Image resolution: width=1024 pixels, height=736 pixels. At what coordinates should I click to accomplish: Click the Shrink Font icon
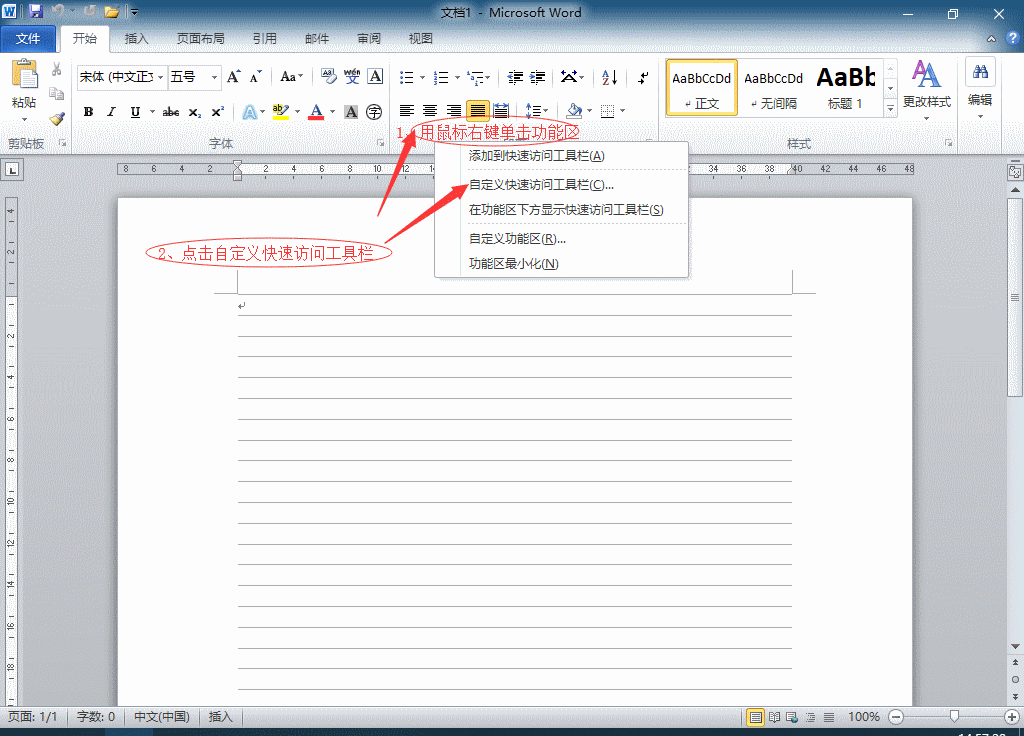(255, 77)
